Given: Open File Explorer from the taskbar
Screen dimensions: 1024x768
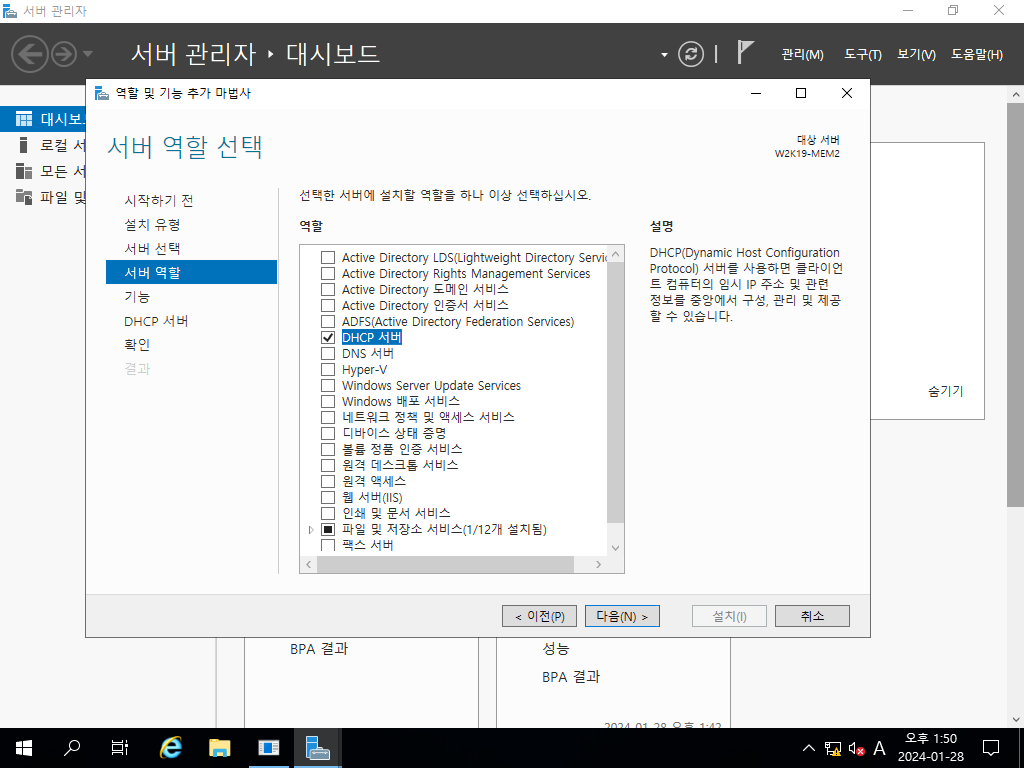Looking at the screenshot, I should point(219,748).
